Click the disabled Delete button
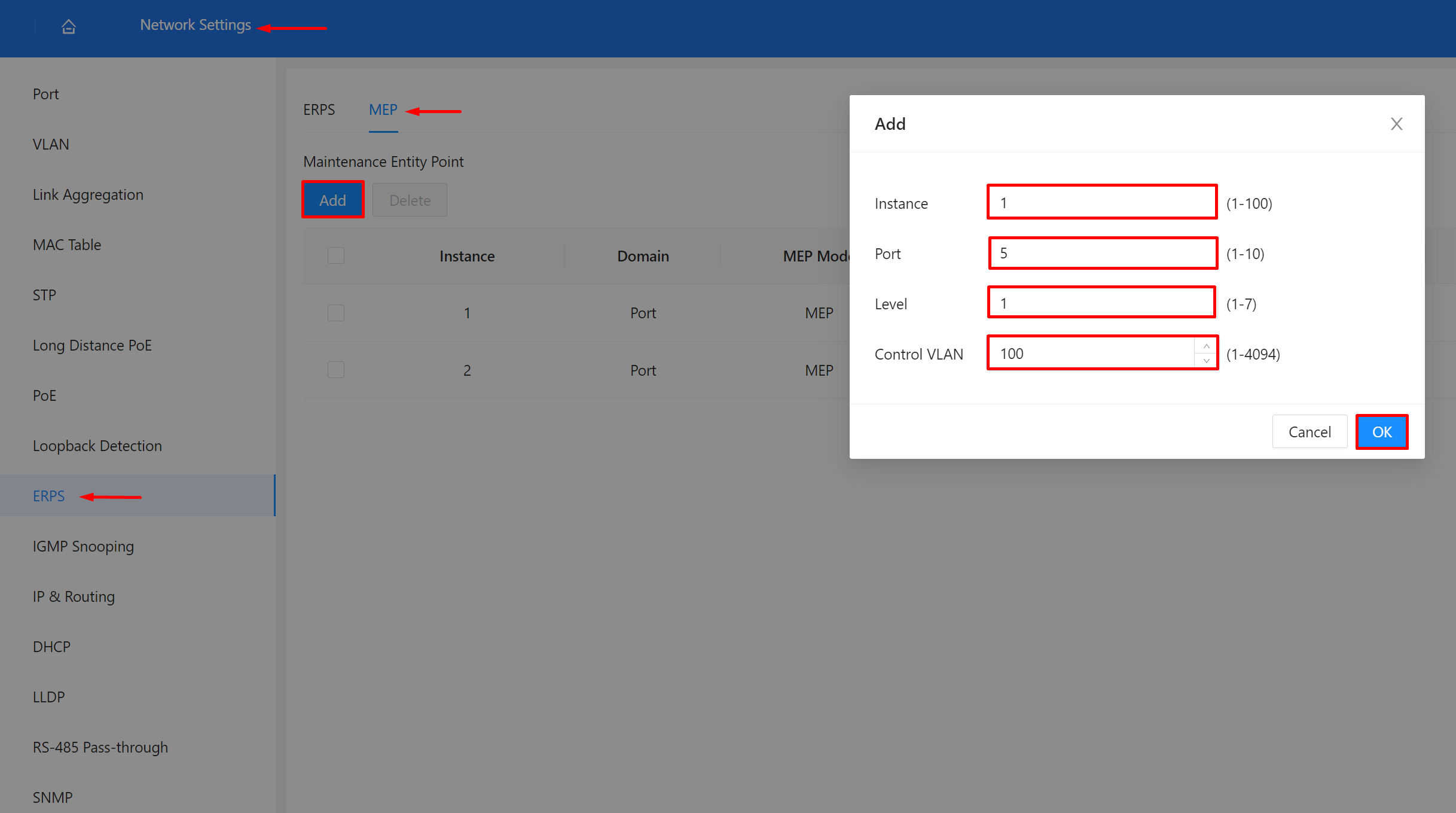The image size is (1456, 813). pyautogui.click(x=410, y=200)
